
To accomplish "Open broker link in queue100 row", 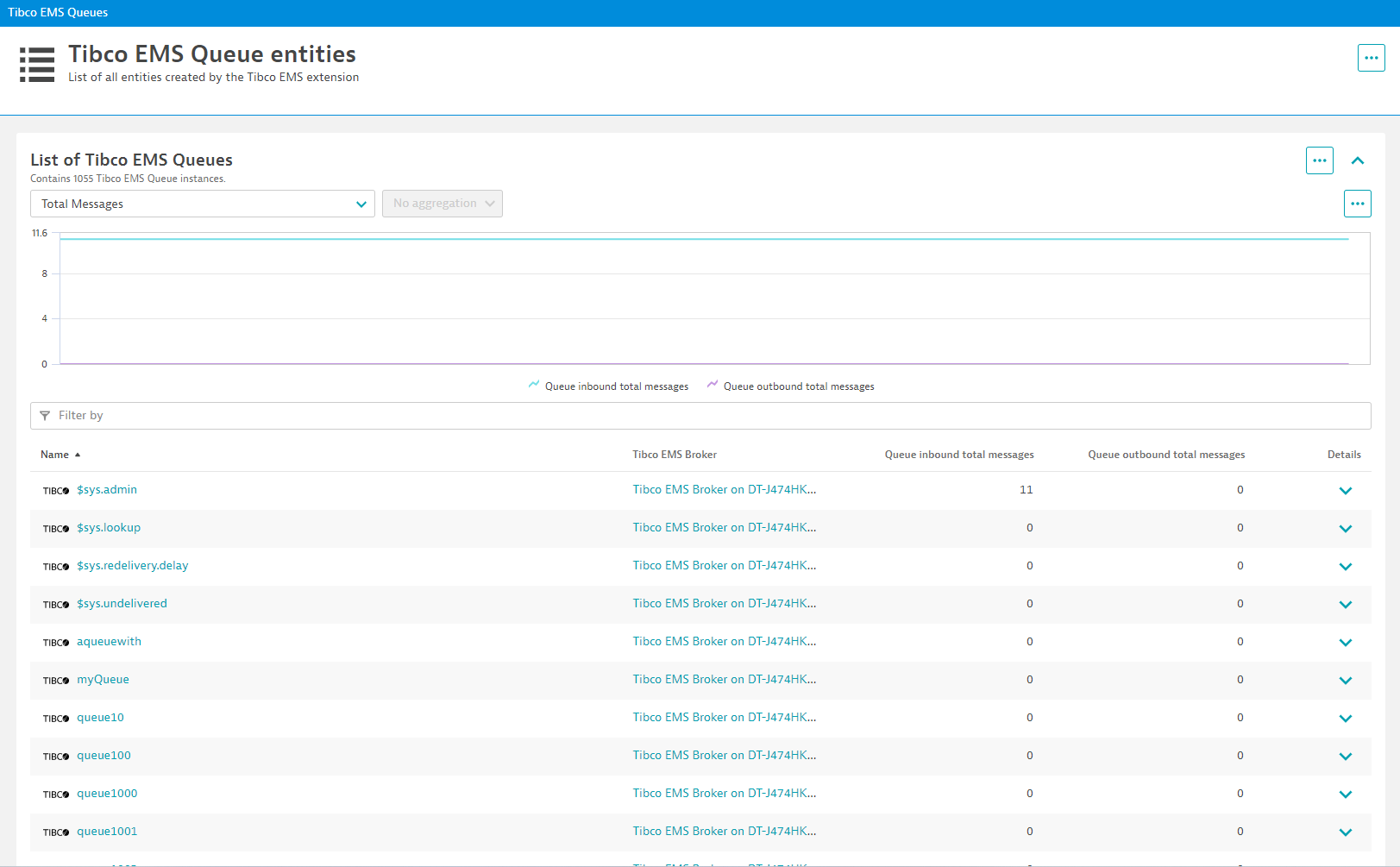I will pos(725,756).
